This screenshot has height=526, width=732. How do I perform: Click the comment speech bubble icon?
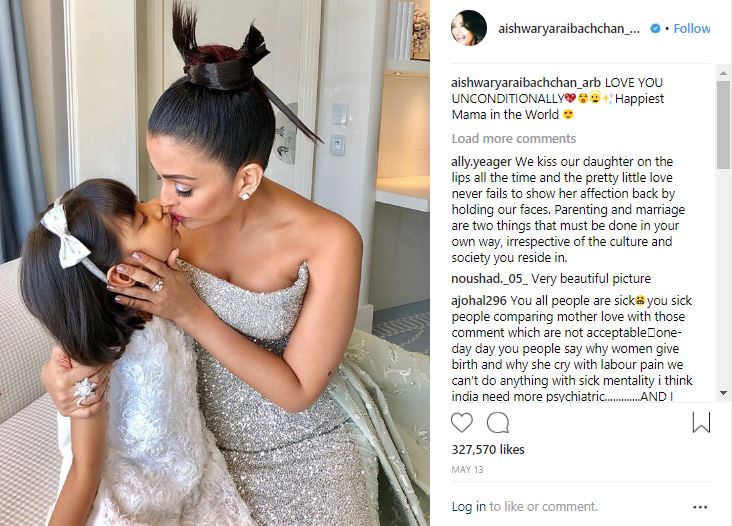click(498, 423)
